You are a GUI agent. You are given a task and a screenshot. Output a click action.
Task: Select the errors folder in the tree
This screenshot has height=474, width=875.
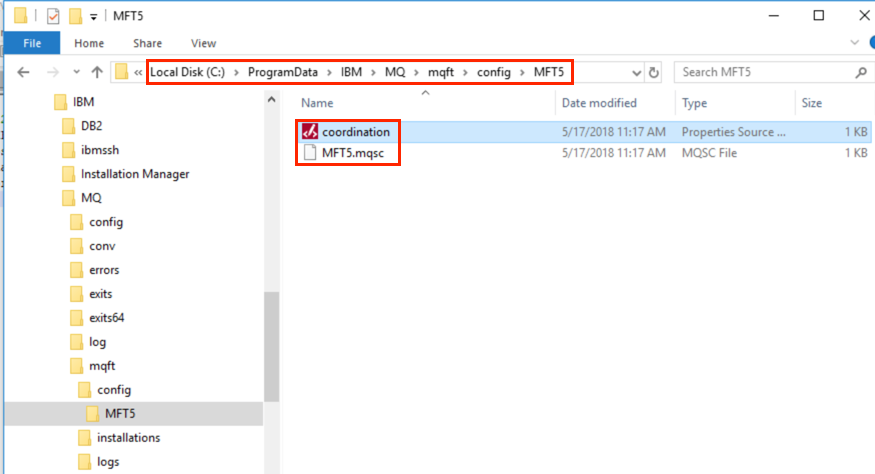coord(104,270)
